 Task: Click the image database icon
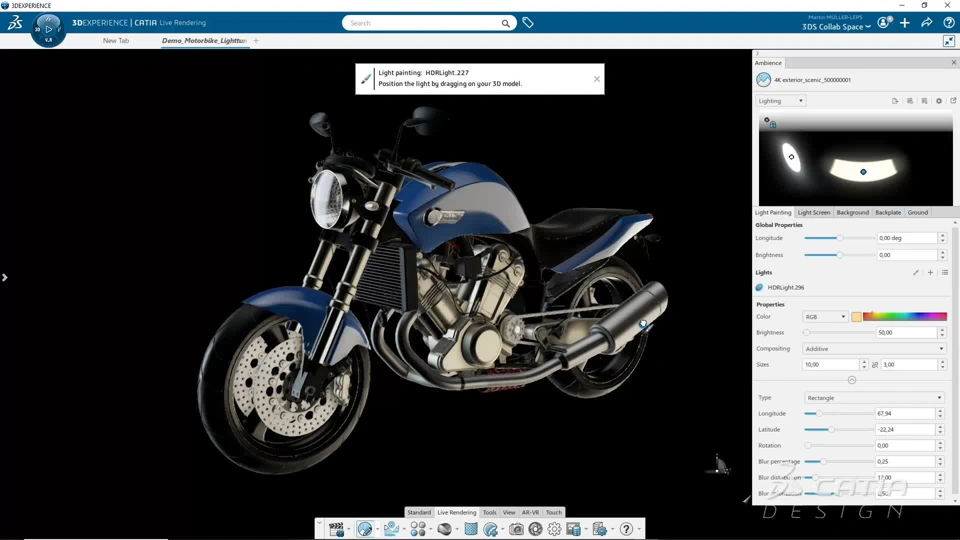click(x=574, y=529)
